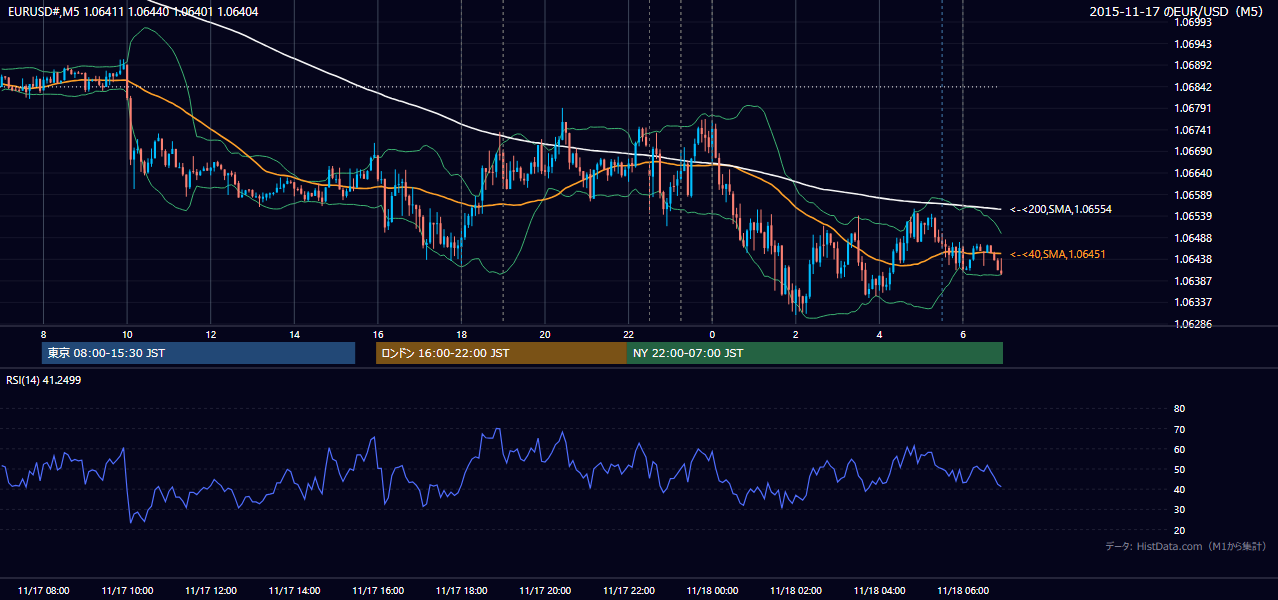
Task: Click price axis value 1.06438
Action: pyautogui.click(x=1193, y=259)
